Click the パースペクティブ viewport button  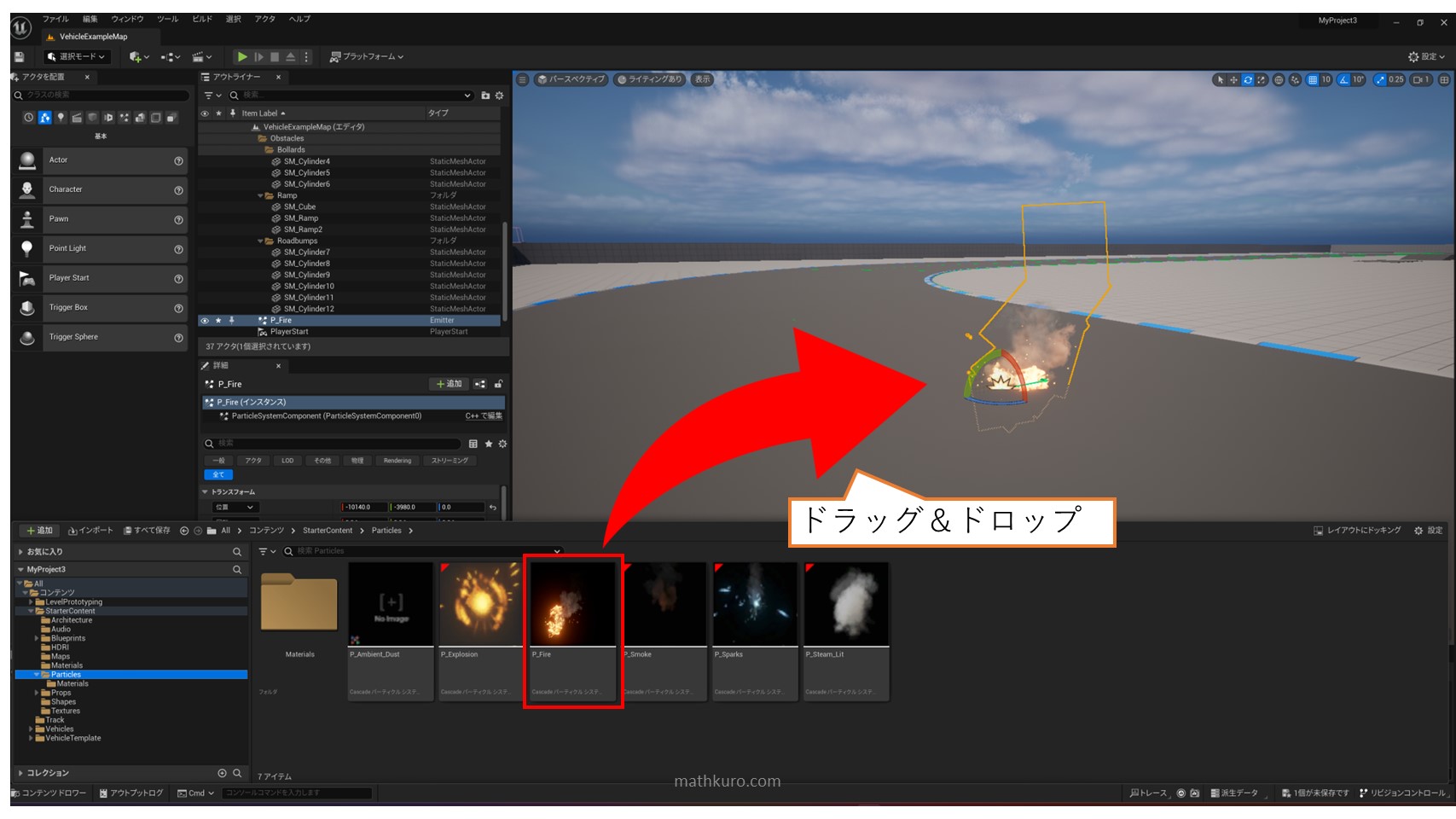point(571,79)
